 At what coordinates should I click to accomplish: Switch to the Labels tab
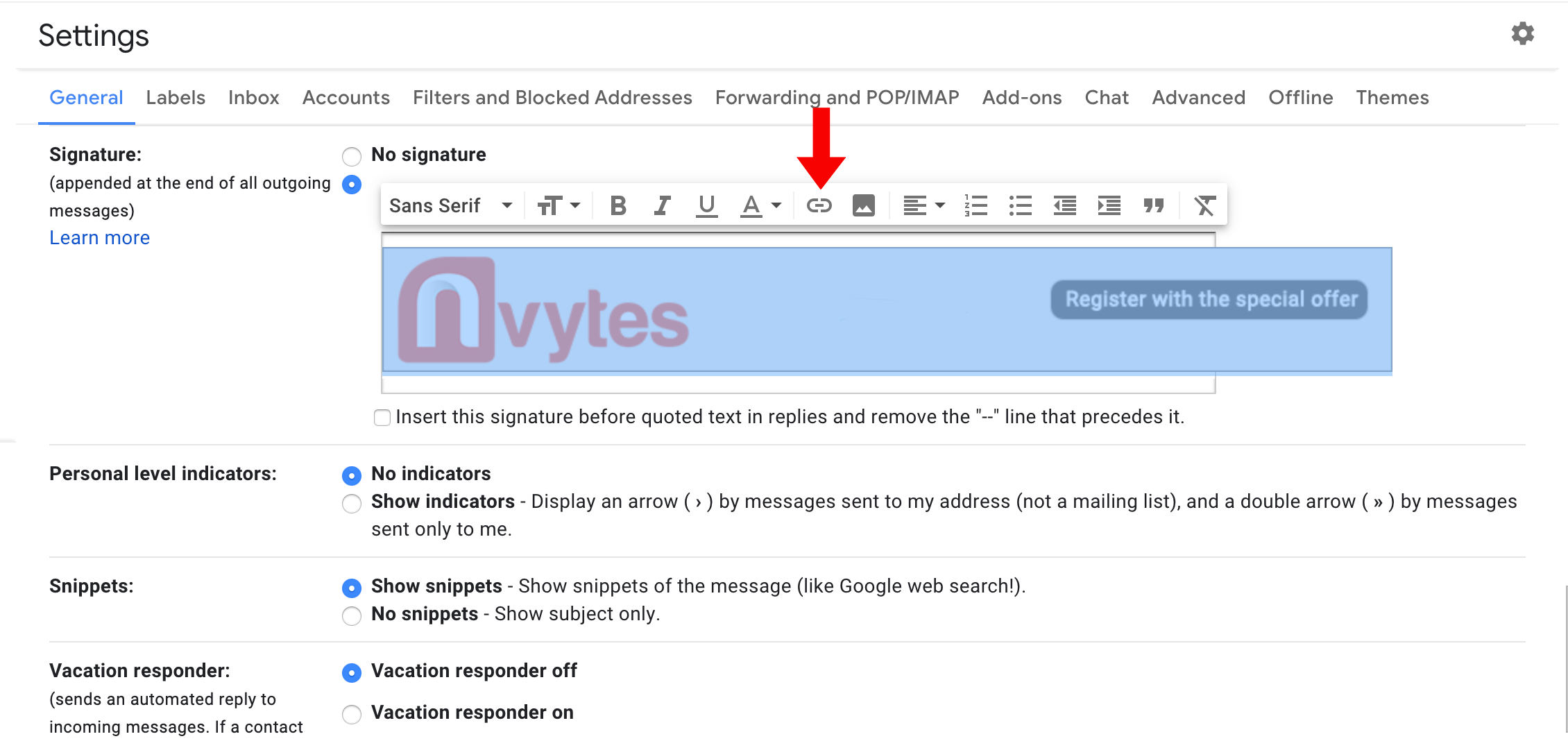click(x=176, y=98)
